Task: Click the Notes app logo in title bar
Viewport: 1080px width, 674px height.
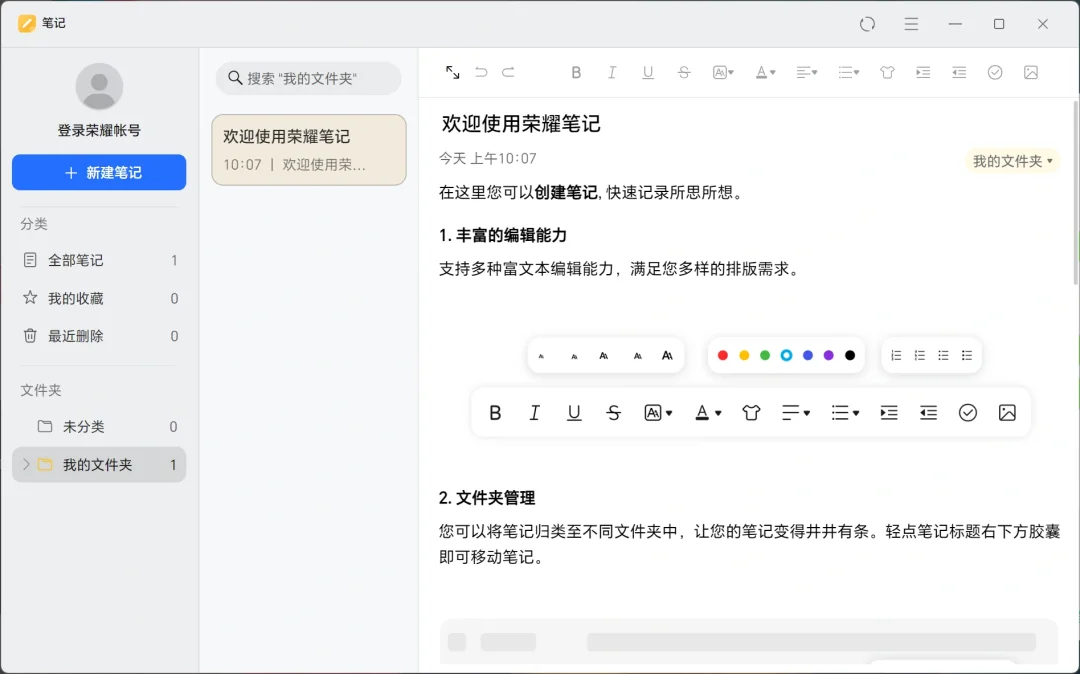Action: coord(26,23)
